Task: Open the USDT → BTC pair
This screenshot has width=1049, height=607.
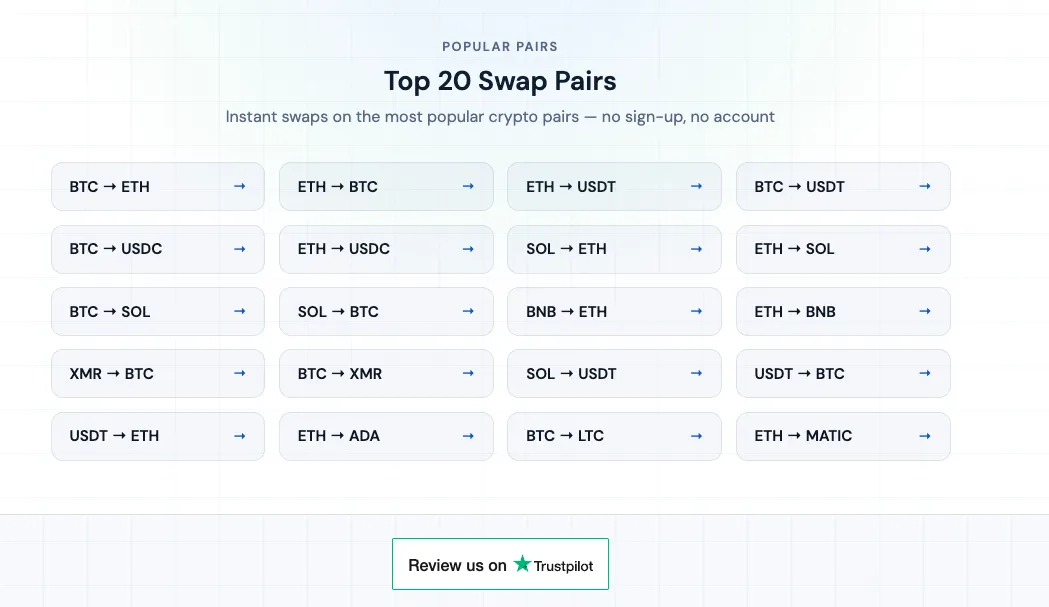Action: 843,373
